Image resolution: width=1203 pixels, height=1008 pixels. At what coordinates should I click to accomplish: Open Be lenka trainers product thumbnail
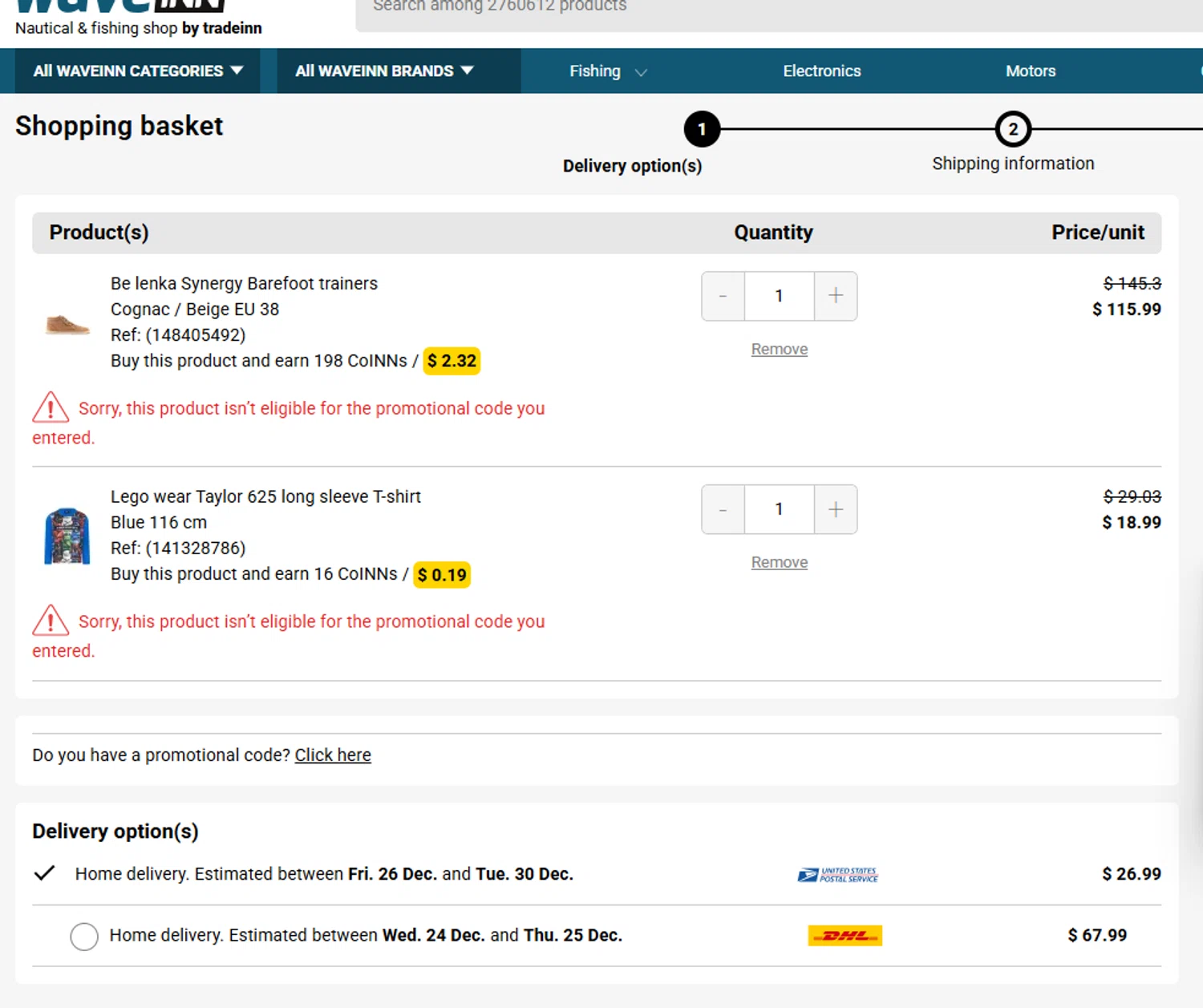coord(67,324)
